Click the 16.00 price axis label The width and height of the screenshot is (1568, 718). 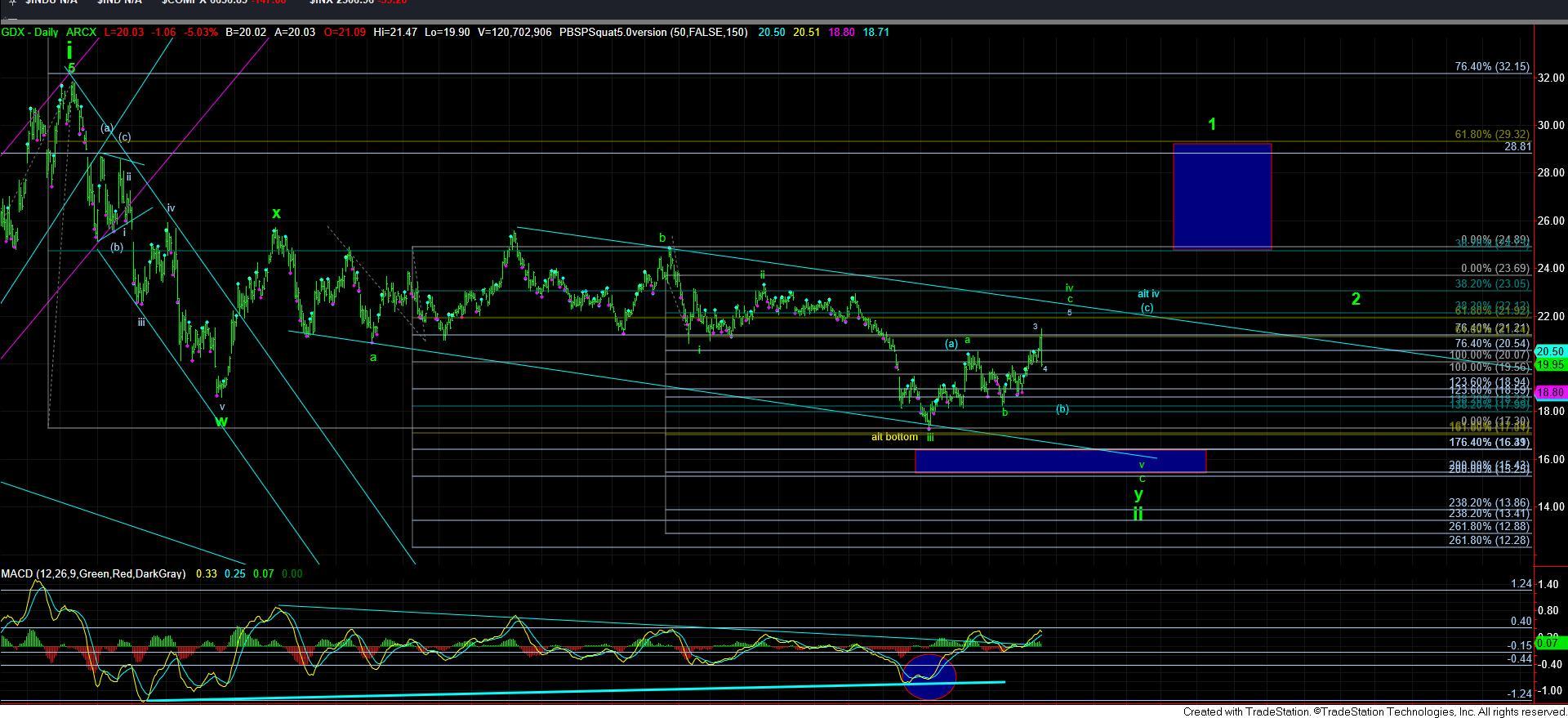pyautogui.click(x=1551, y=460)
